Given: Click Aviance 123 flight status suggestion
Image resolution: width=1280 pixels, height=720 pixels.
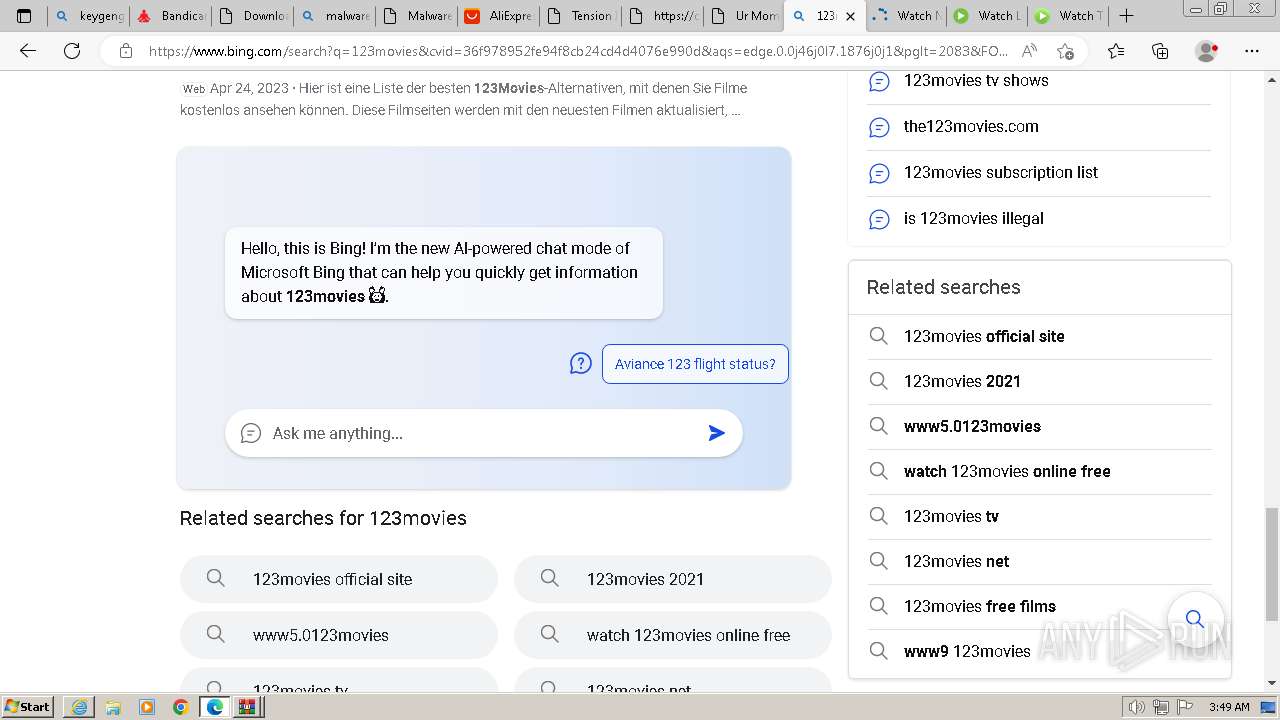Looking at the screenshot, I should point(695,364).
